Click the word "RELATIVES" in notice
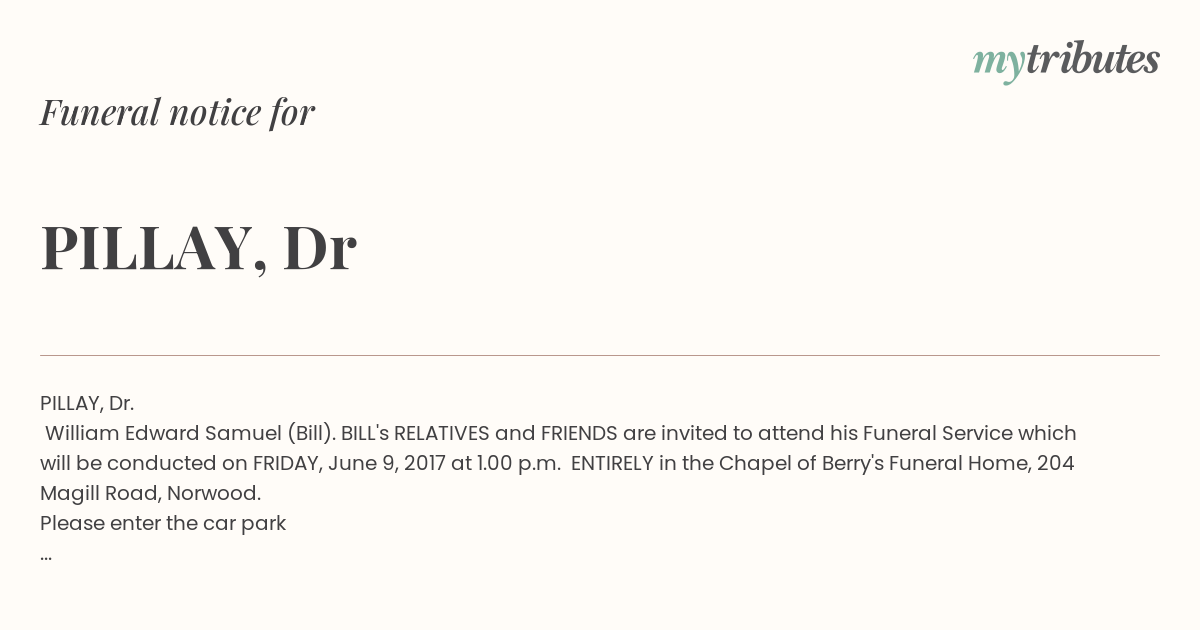This screenshot has height=630, width=1200. (x=441, y=433)
